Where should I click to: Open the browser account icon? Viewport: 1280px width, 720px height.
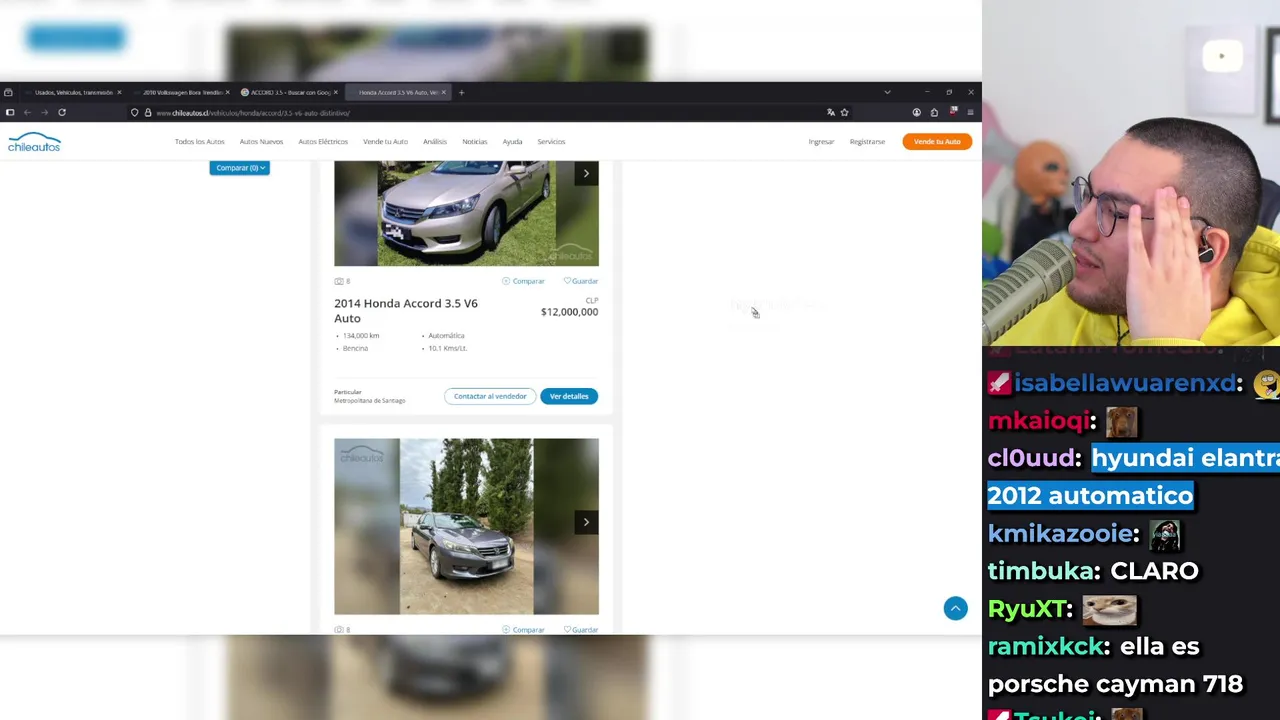(916, 112)
